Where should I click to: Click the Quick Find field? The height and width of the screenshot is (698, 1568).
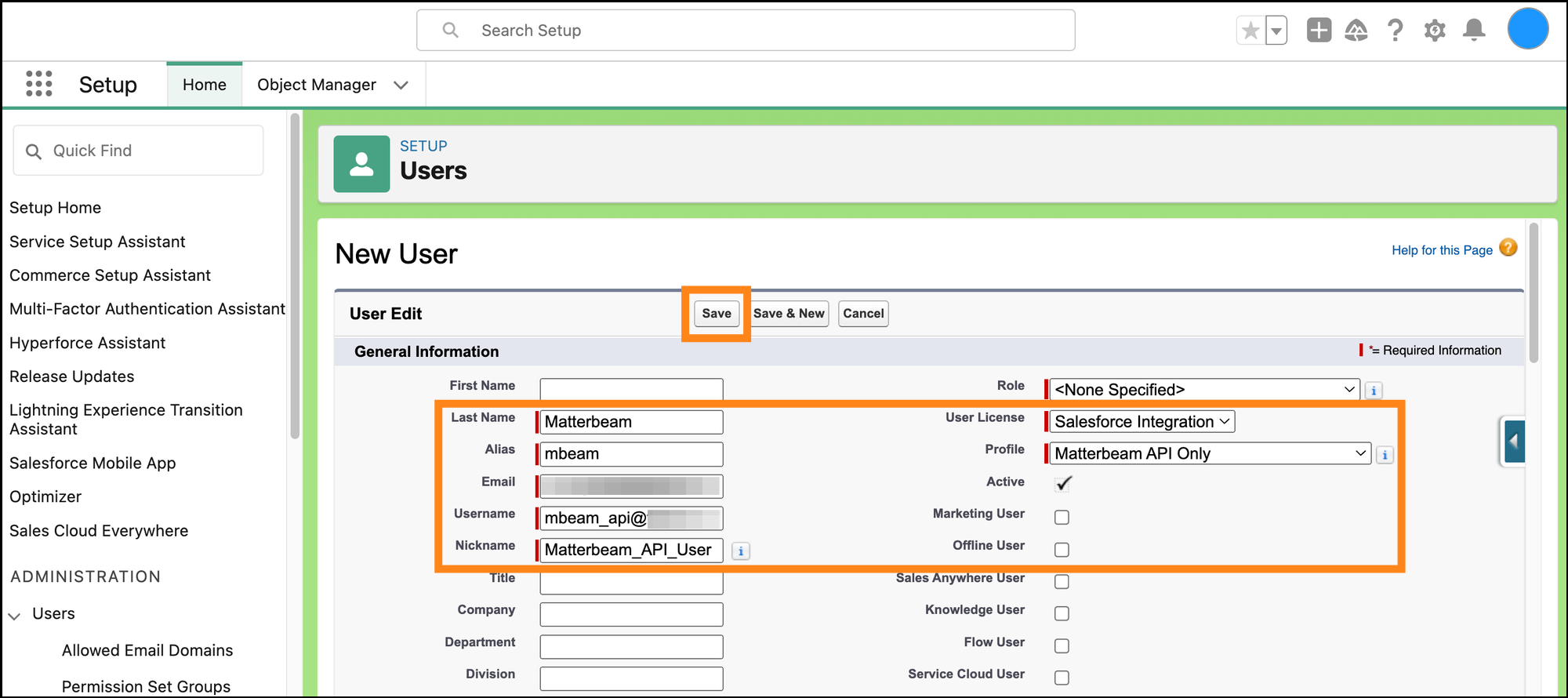[x=138, y=151]
